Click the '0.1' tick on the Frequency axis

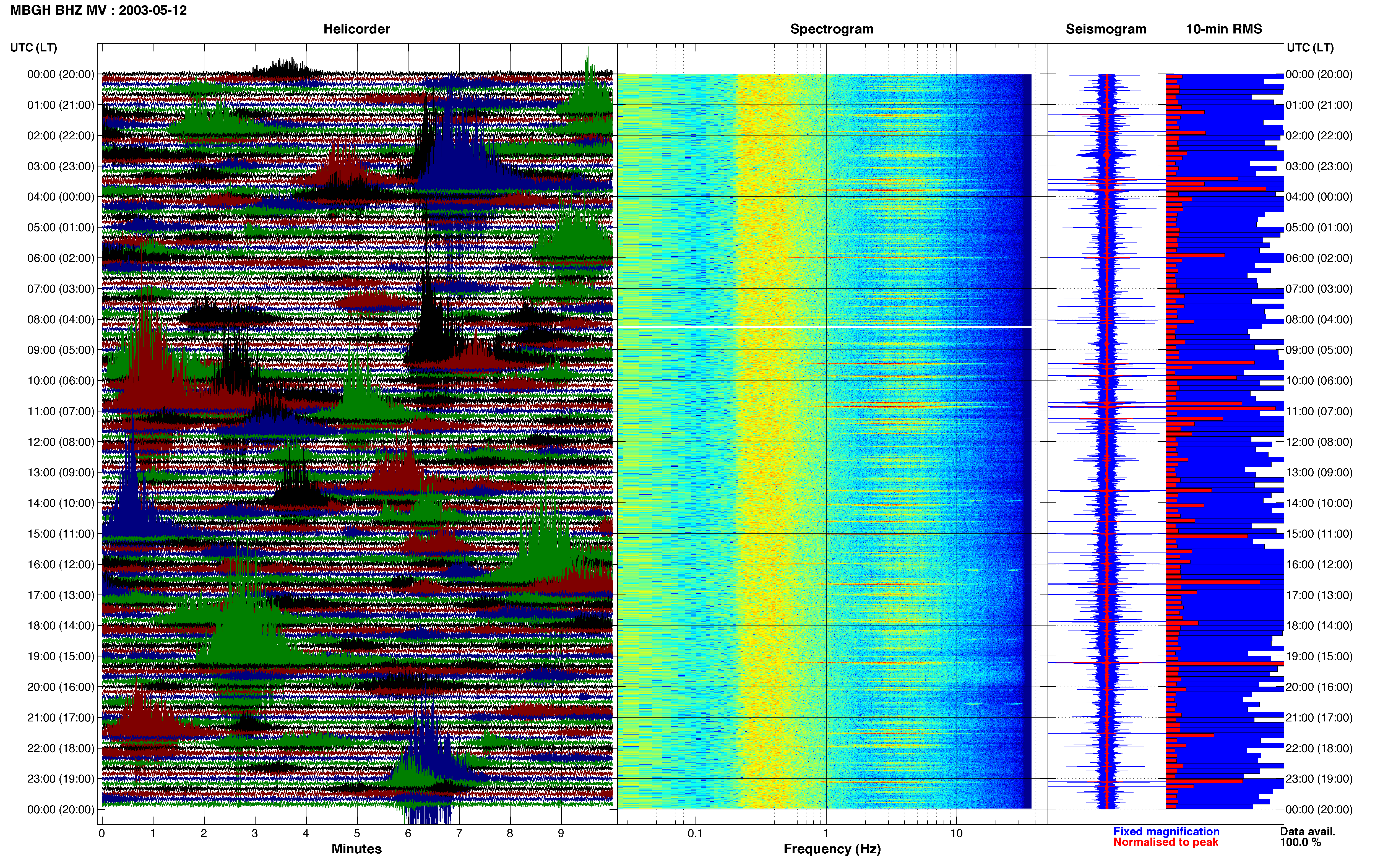coord(695,833)
